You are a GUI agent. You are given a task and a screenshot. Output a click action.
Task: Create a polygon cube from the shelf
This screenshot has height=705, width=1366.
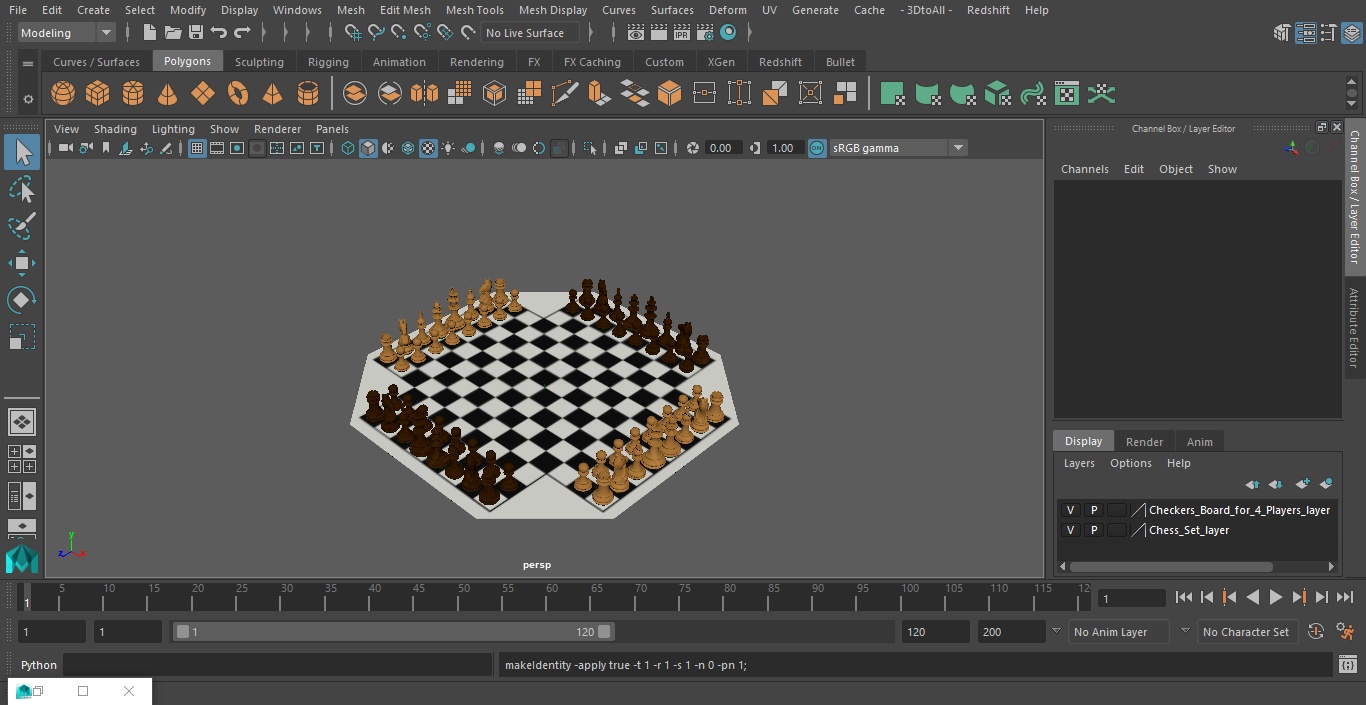[97, 94]
